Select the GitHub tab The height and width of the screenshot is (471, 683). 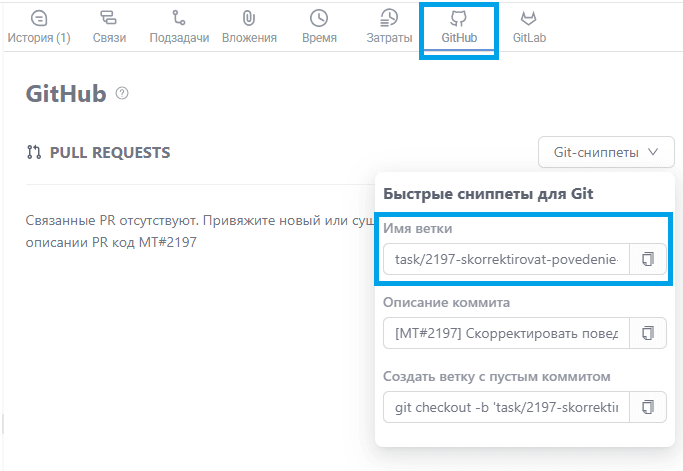[x=459, y=27]
